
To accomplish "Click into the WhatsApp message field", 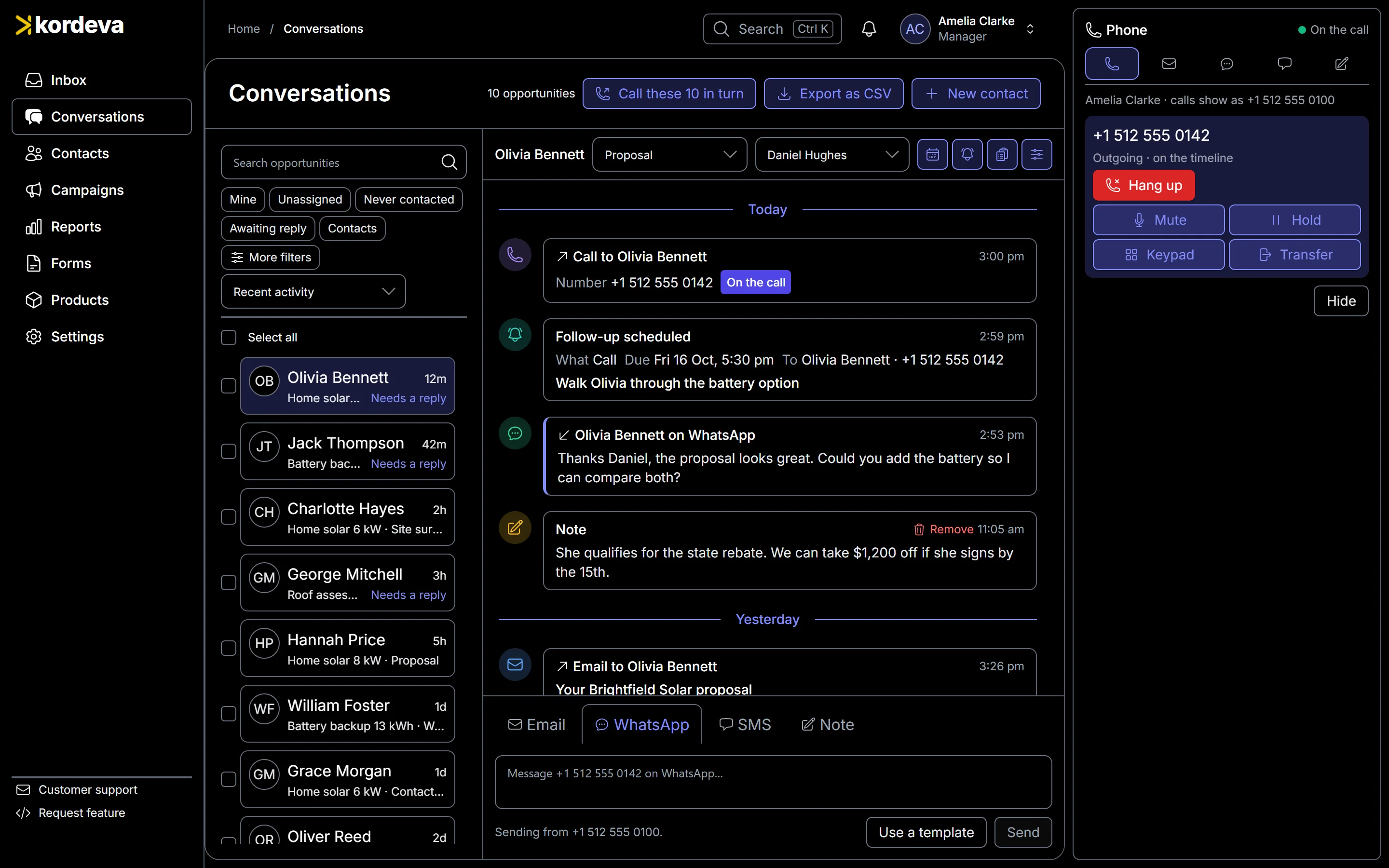I will click(773, 782).
